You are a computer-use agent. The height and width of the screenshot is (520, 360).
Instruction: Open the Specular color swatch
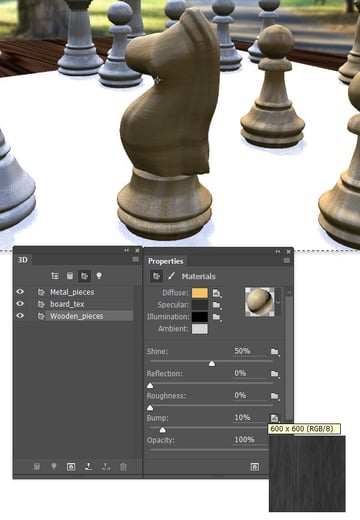200,305
